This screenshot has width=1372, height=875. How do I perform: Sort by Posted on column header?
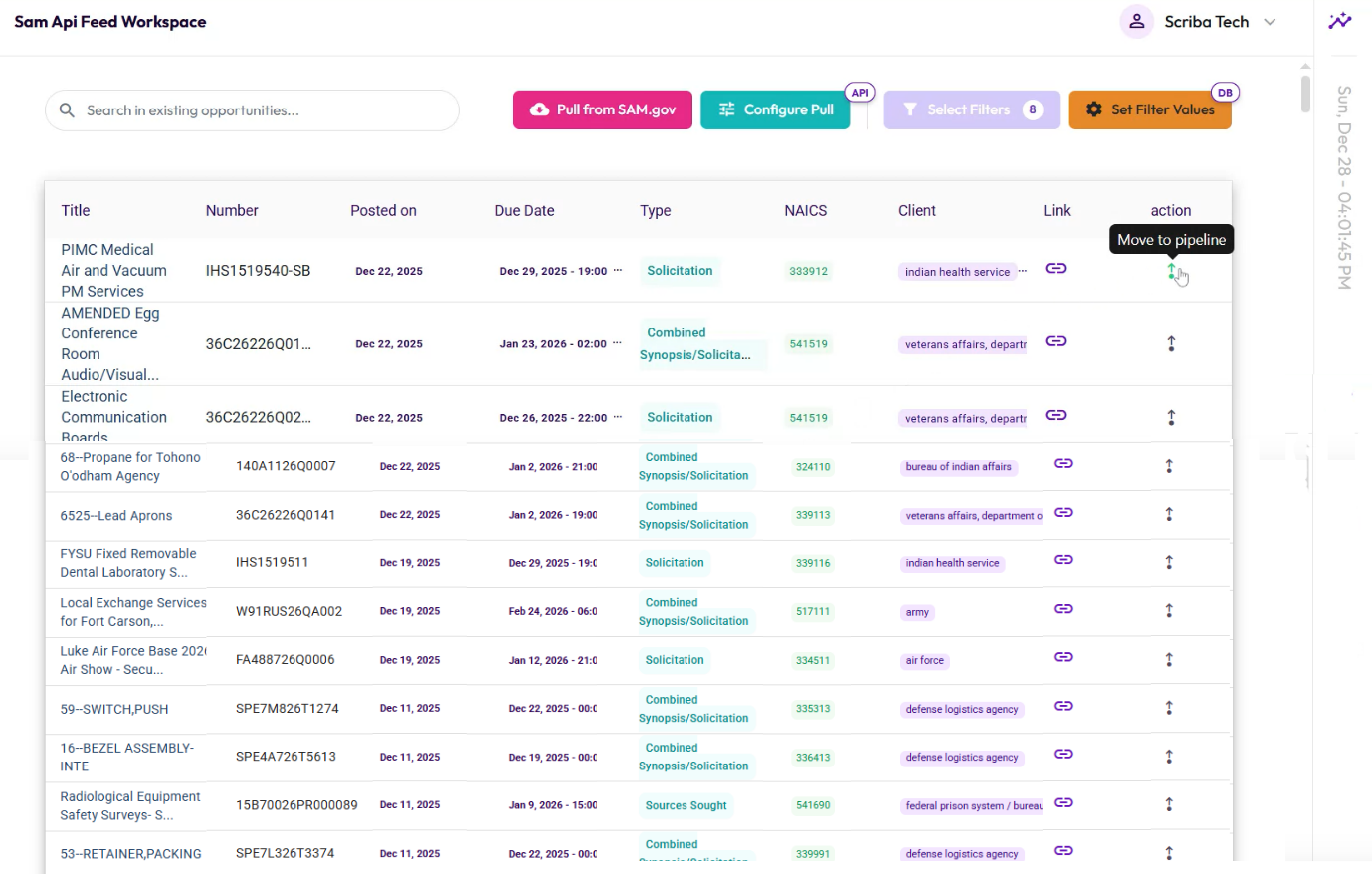coord(383,210)
